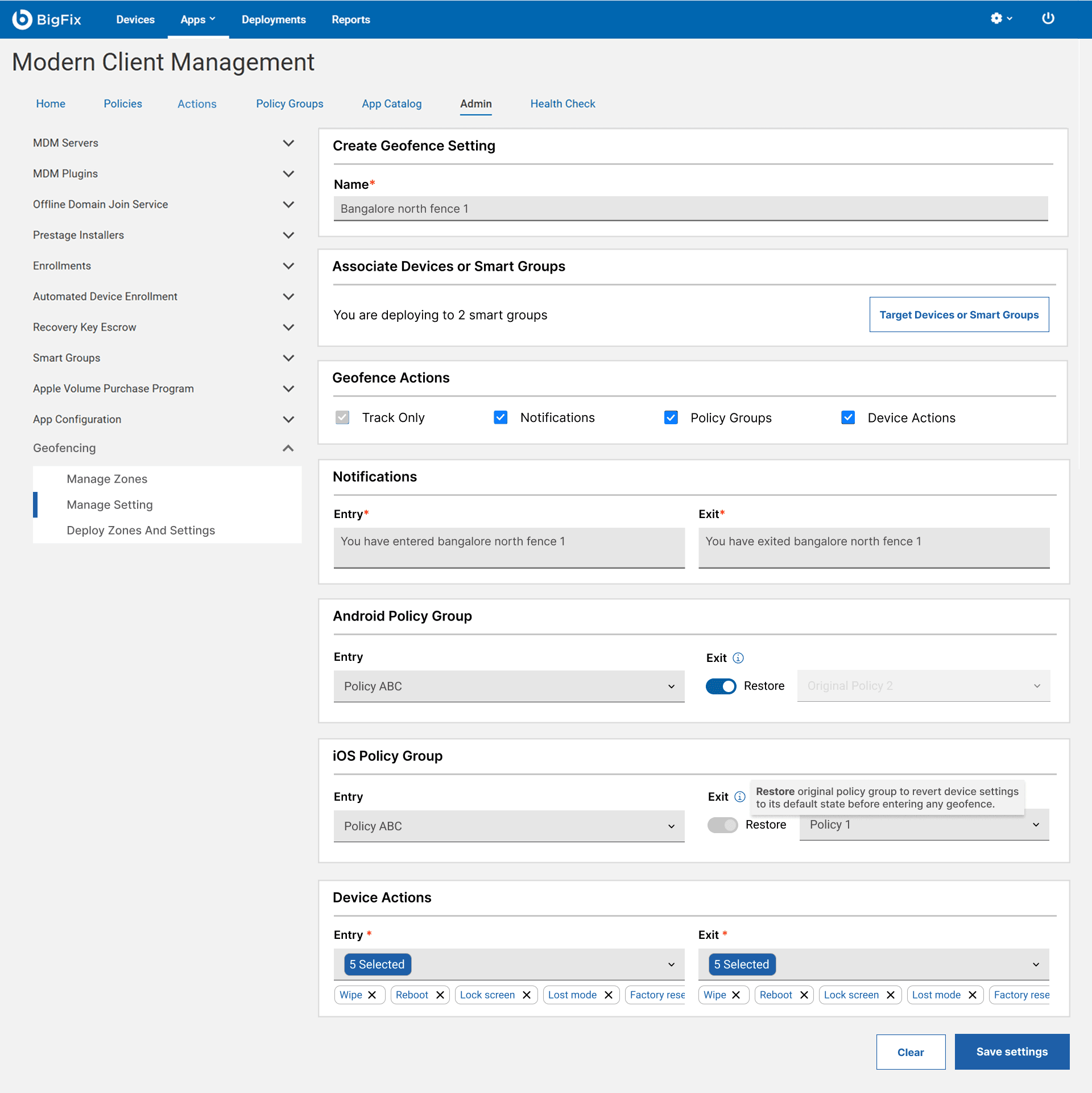Remove Reboot tag from Exit actions
Viewport: 1092px width, 1093px height.
[x=804, y=995]
